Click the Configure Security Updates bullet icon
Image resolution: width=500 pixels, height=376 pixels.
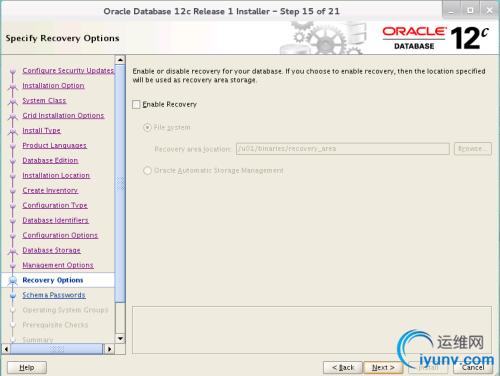click(x=13, y=71)
